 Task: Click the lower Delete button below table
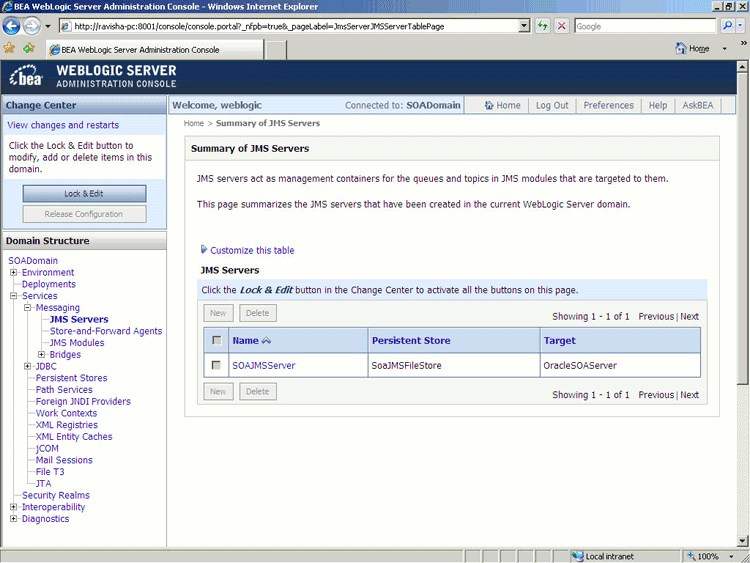point(257,391)
